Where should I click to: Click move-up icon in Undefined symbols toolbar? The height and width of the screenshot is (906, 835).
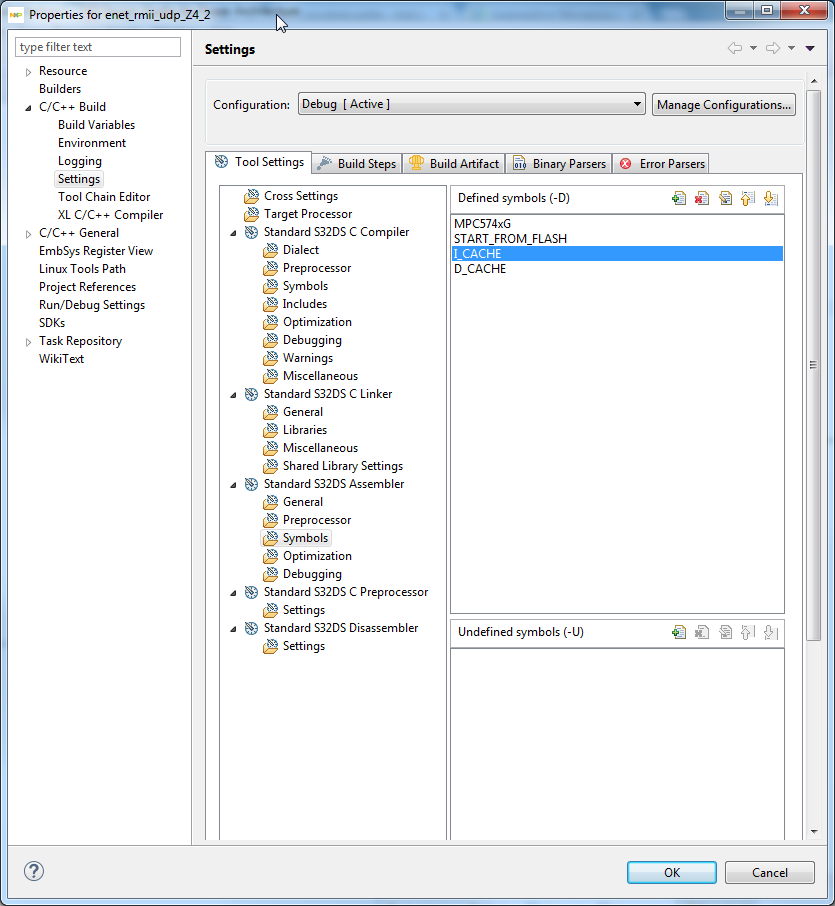point(748,633)
